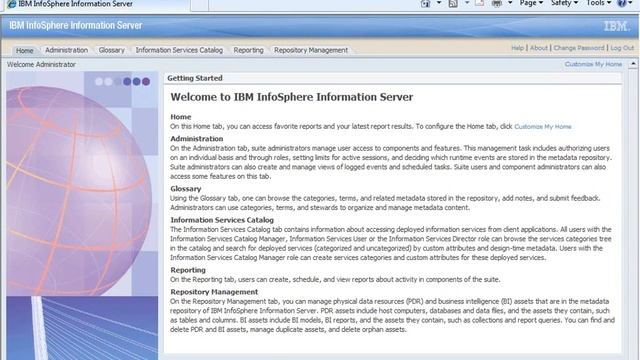This screenshot has width=640, height=360.
Task: Go to the Reporting tab
Action: point(248,50)
